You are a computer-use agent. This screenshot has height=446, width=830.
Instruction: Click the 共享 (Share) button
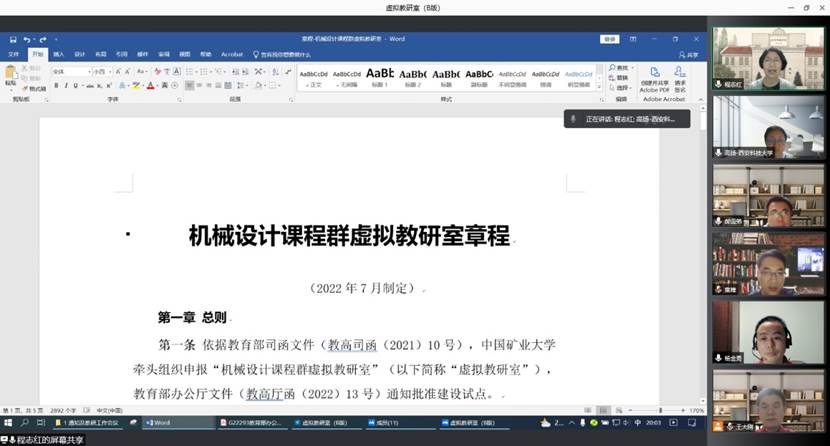click(x=688, y=54)
